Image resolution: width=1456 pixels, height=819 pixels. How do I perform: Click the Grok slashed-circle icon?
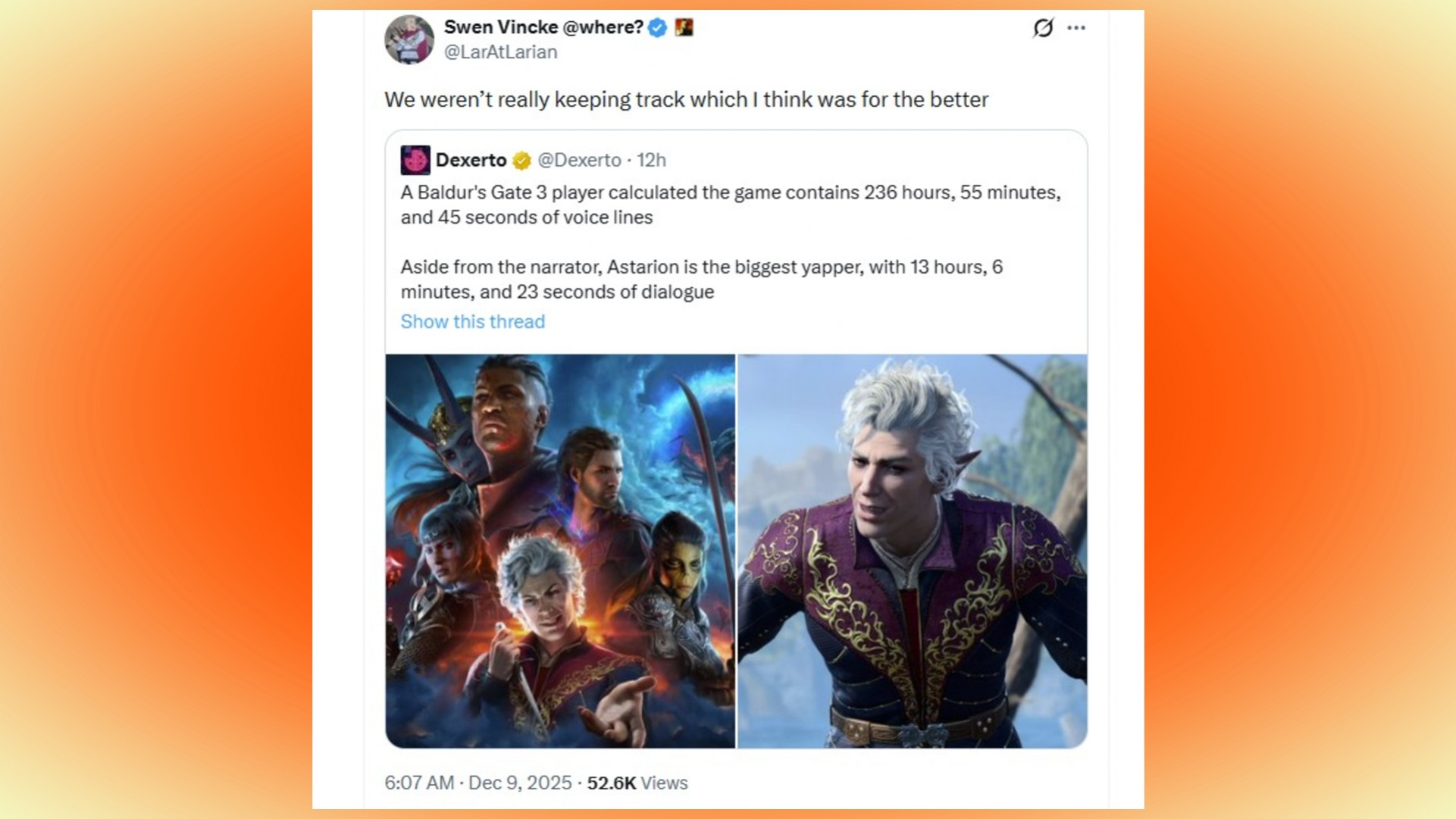(1043, 28)
